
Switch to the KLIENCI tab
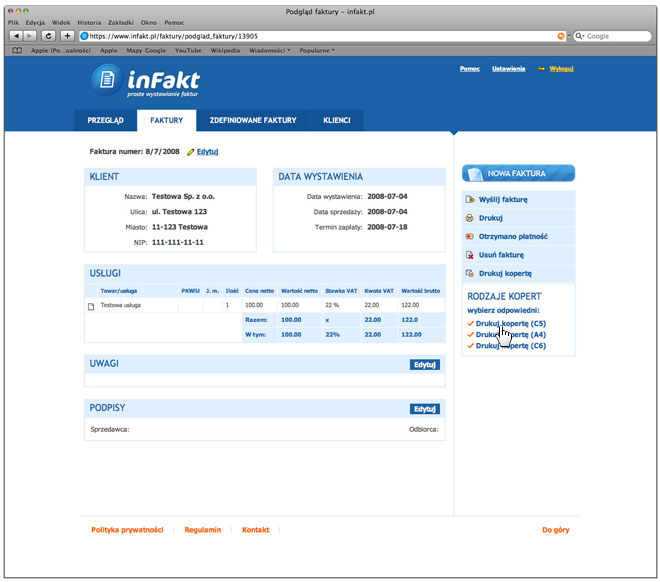coord(337,120)
